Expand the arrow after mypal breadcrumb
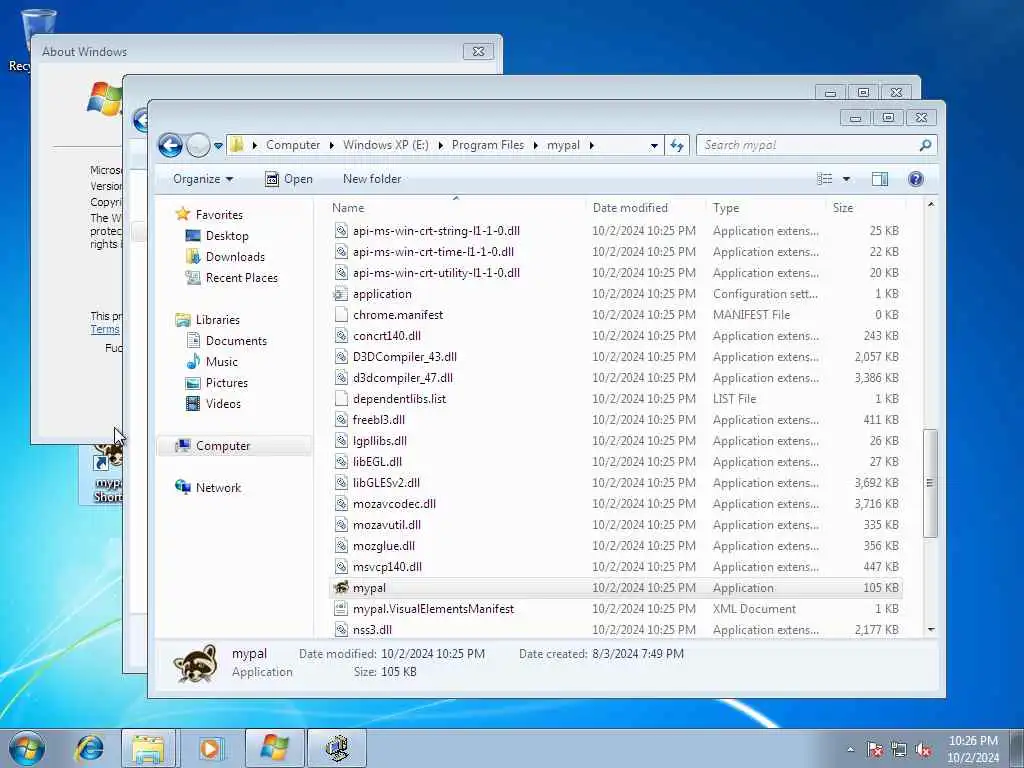Screen dimensions: 1024x768 coord(591,146)
